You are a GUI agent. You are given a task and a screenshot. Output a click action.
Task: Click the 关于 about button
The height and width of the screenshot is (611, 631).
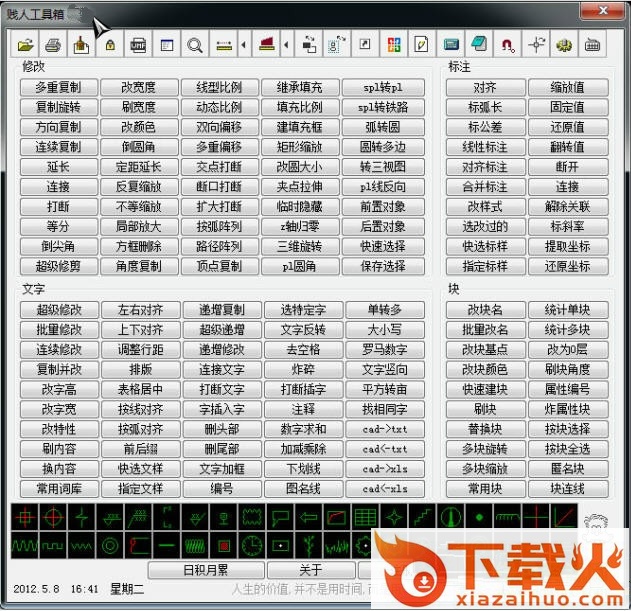[311, 570]
